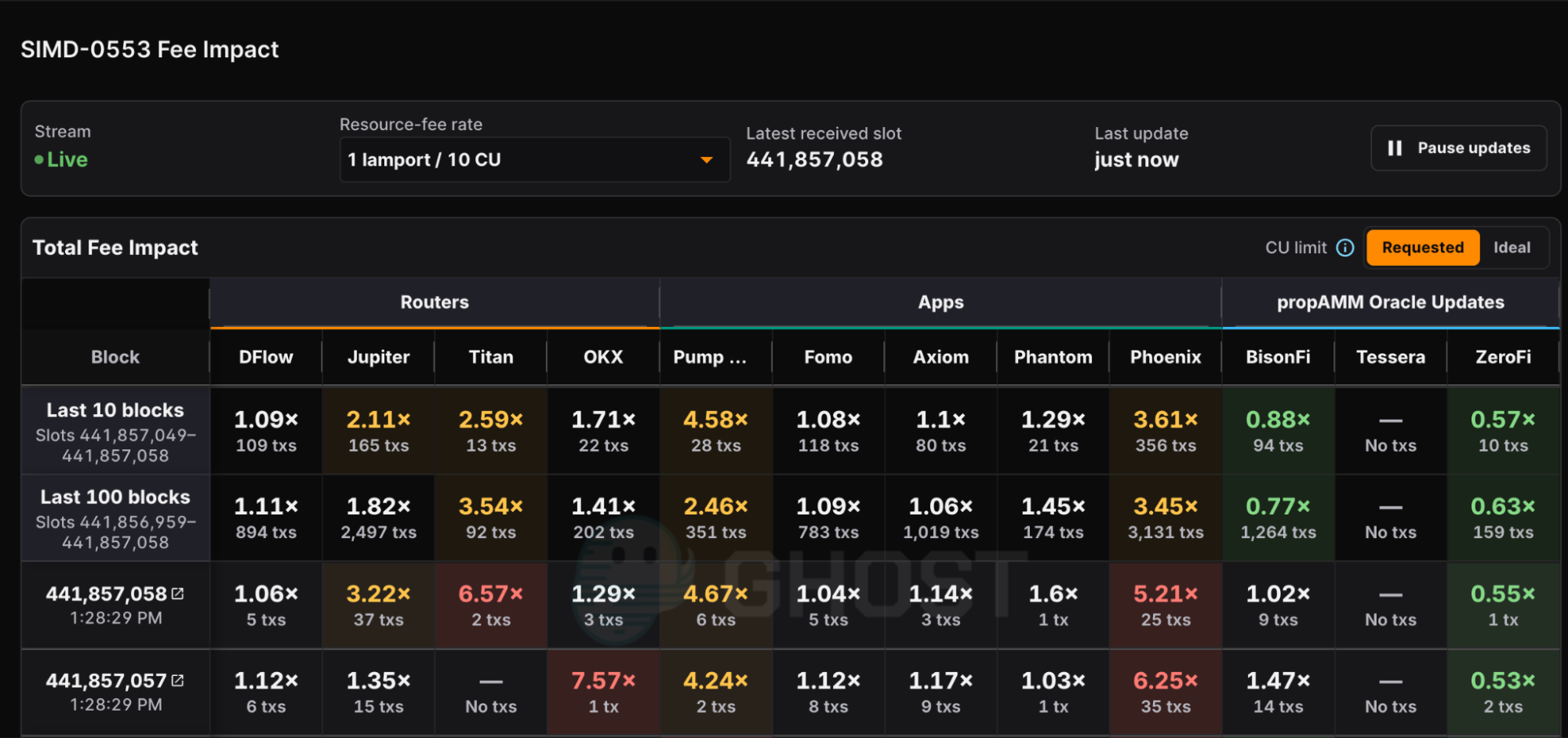Click the 3.54× Titan cell with 92 txs
Image resolution: width=1568 pixels, height=738 pixels.
pos(491,518)
